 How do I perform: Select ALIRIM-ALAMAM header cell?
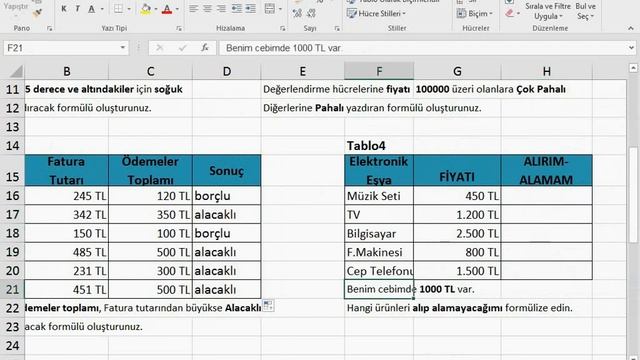(547, 170)
